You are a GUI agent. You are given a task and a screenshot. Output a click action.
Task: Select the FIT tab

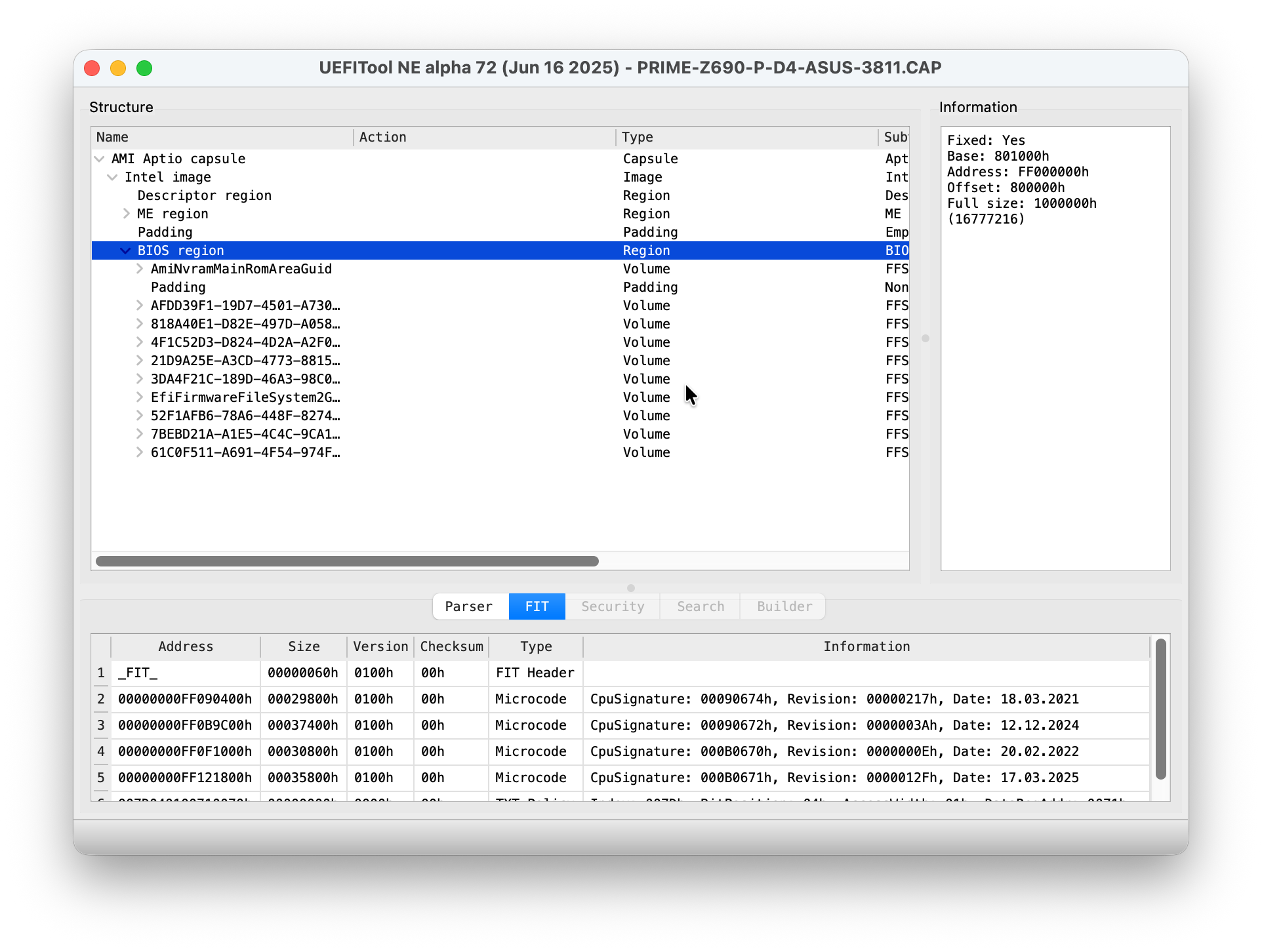pyautogui.click(x=537, y=606)
